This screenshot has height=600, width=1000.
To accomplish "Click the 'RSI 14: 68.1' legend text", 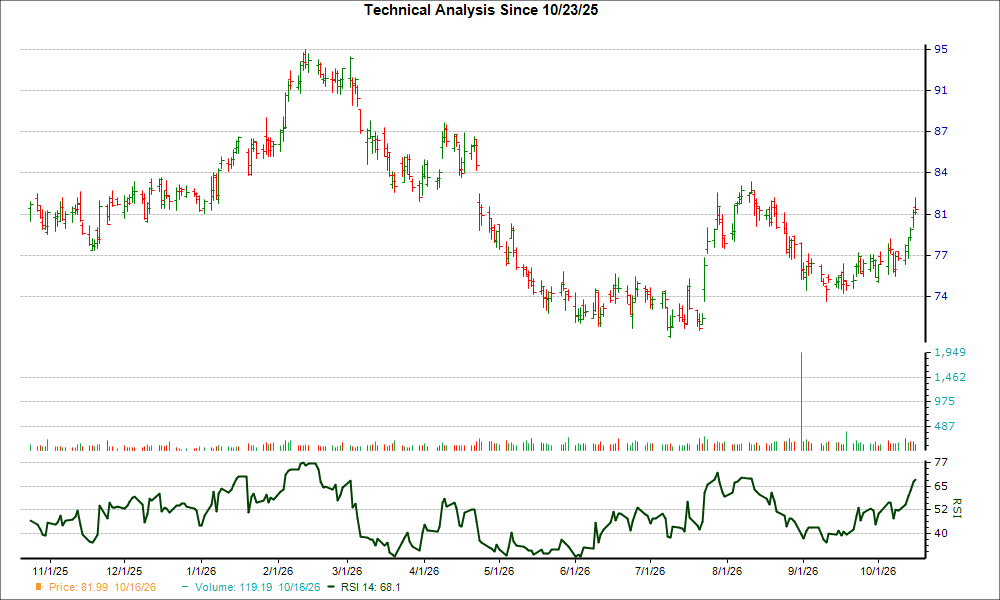I will (x=371, y=587).
